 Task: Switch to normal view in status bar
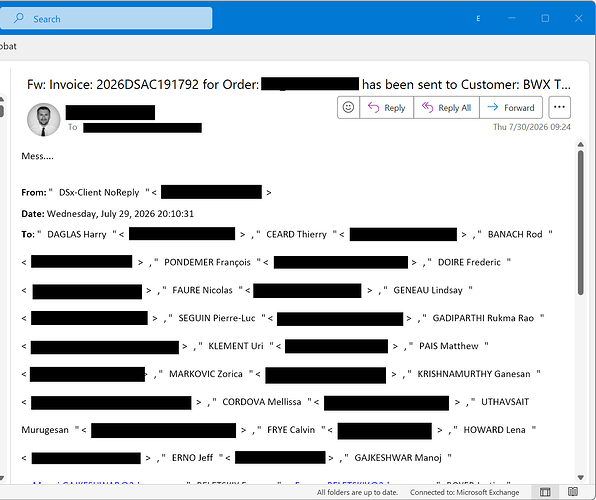pyautogui.click(x=545, y=492)
